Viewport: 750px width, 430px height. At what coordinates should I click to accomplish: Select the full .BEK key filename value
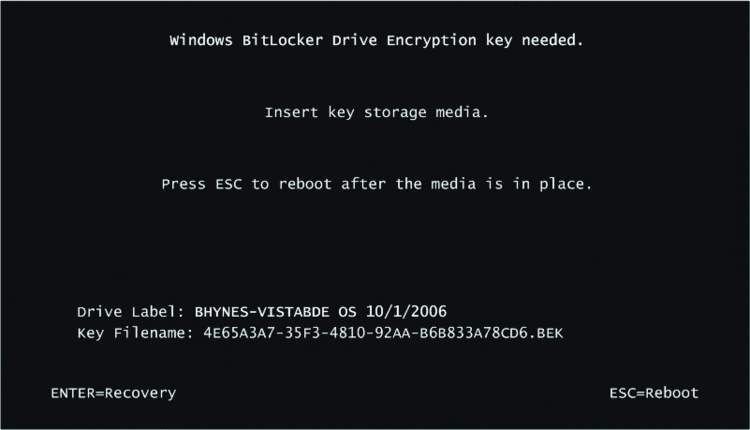point(383,333)
